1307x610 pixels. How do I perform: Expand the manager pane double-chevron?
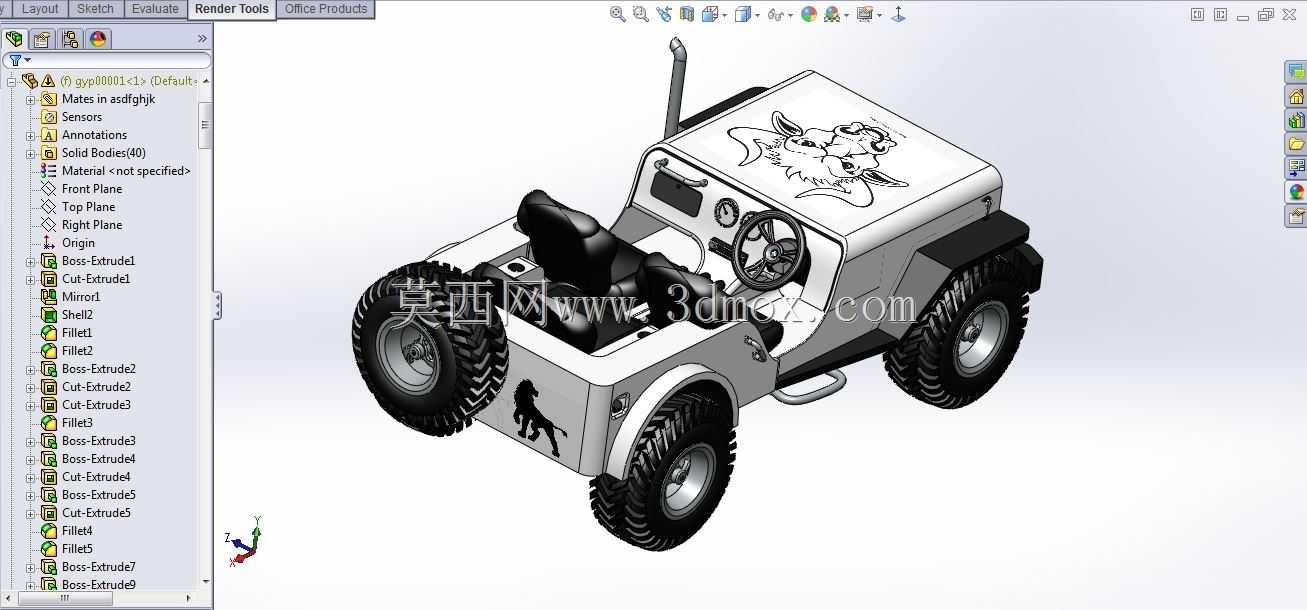202,39
